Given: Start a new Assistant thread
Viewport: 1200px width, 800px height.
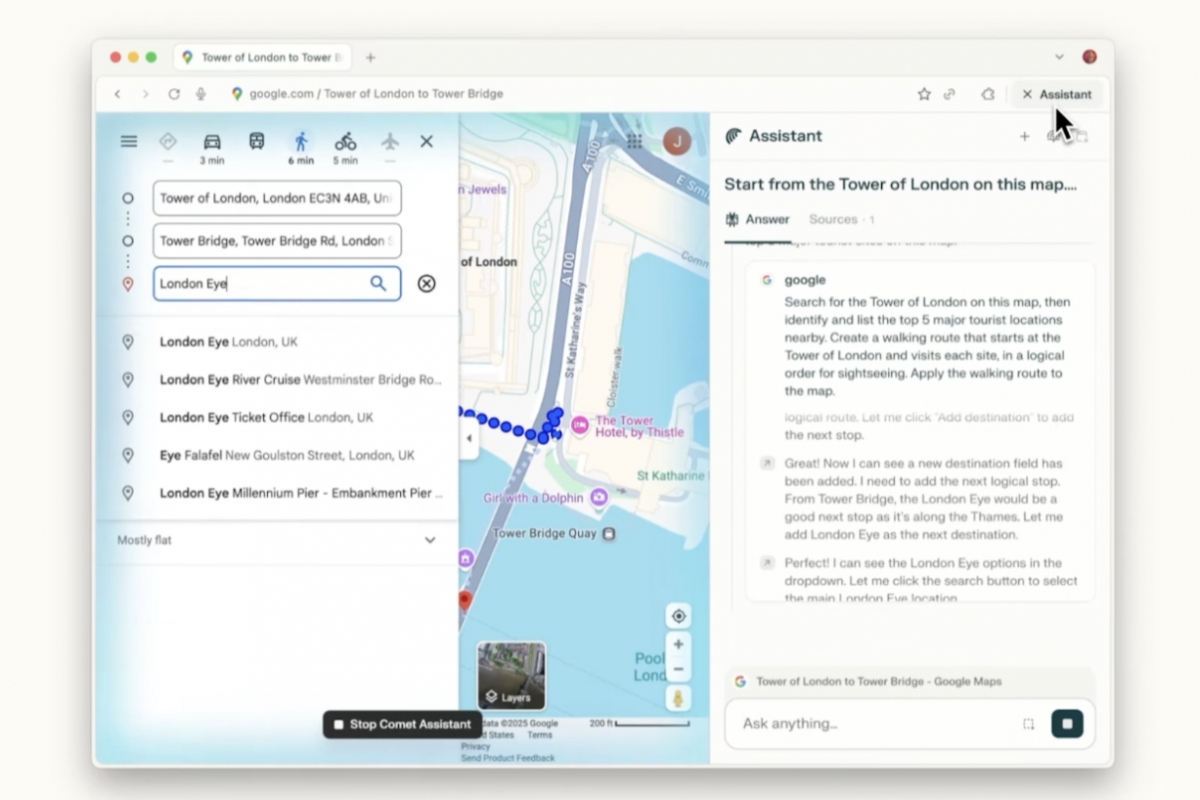Looking at the screenshot, I should coord(1024,137).
